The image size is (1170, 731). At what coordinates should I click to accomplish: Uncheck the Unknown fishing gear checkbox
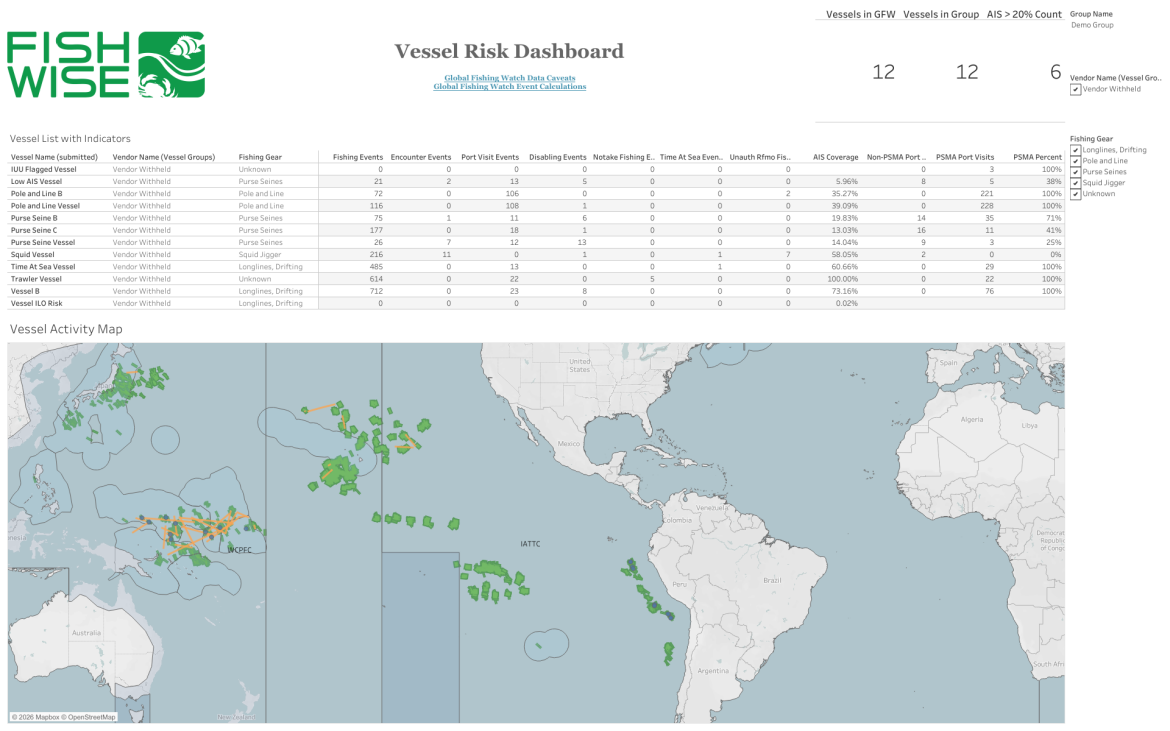1075,194
